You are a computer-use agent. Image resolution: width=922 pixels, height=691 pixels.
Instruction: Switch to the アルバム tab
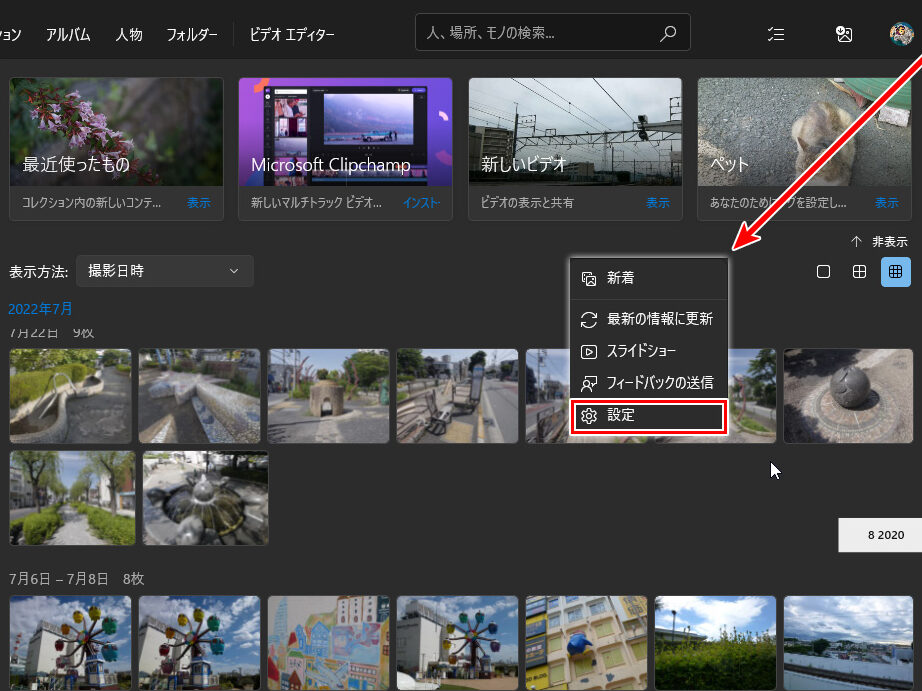click(x=68, y=35)
